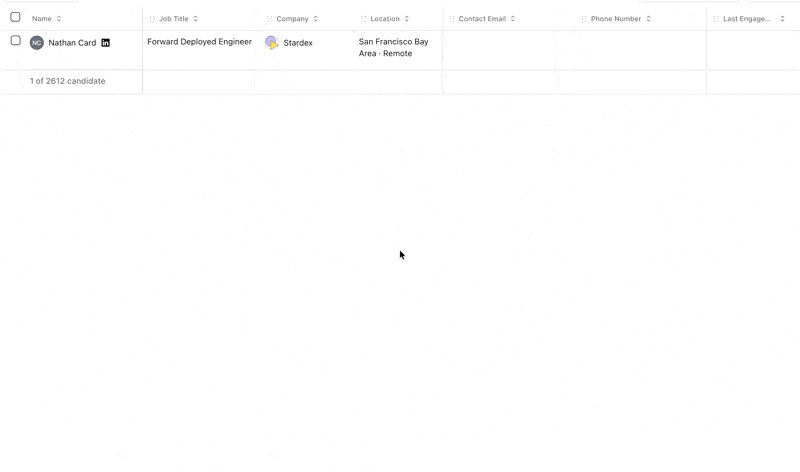This screenshot has height=472, width=800.
Task: Sort by the Phone Number column arrows
Action: (648, 19)
